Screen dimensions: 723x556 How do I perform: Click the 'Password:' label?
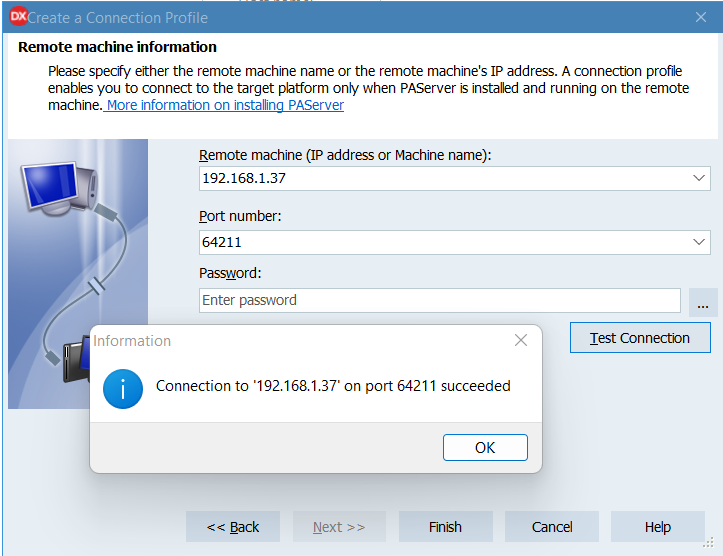(230, 273)
